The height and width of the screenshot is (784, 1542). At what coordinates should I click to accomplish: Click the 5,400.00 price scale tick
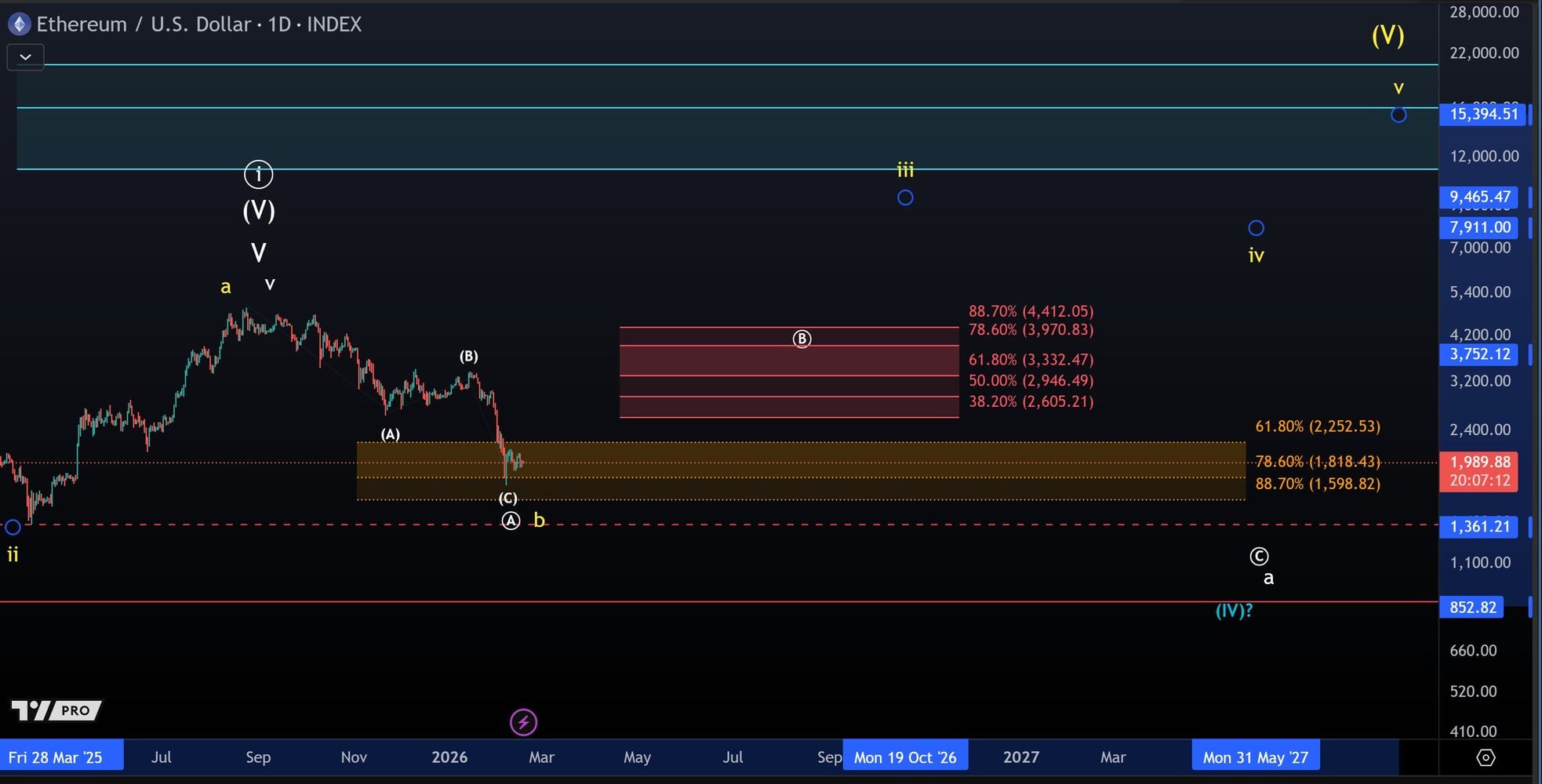(1480, 292)
